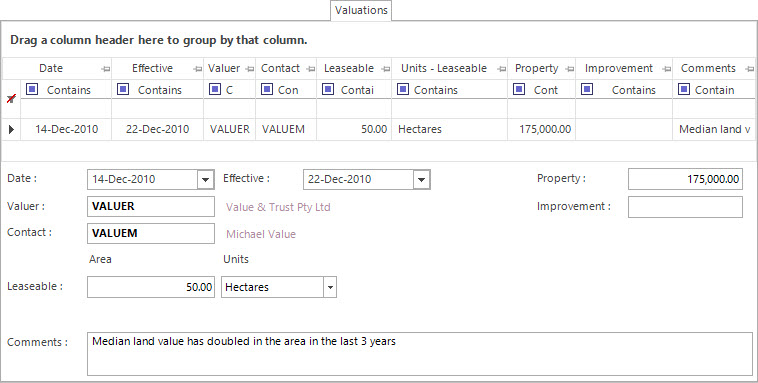
Task: Click the Michael Value contact link
Action: pos(261,234)
